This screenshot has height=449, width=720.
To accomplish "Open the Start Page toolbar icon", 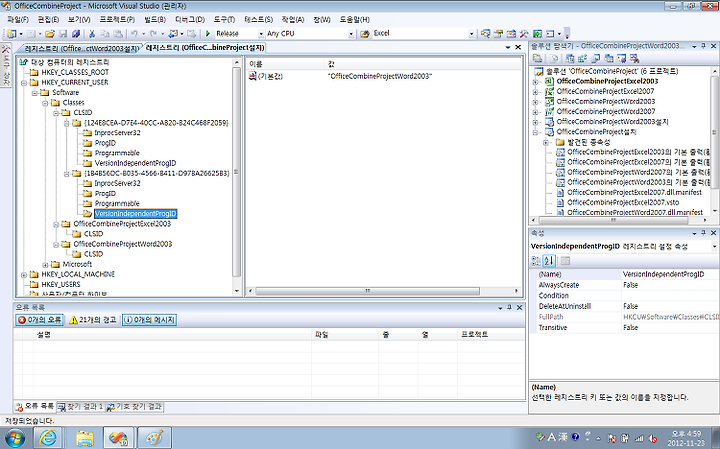I will [x=537, y=34].
